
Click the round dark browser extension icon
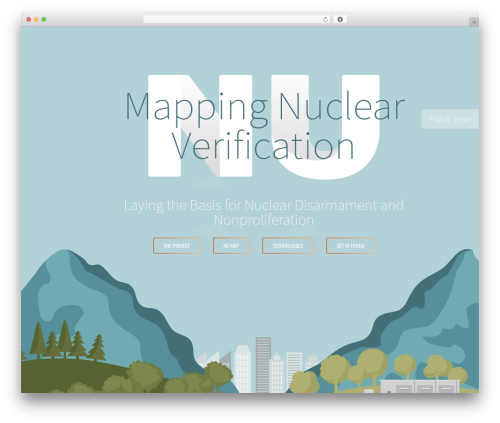[x=340, y=19]
